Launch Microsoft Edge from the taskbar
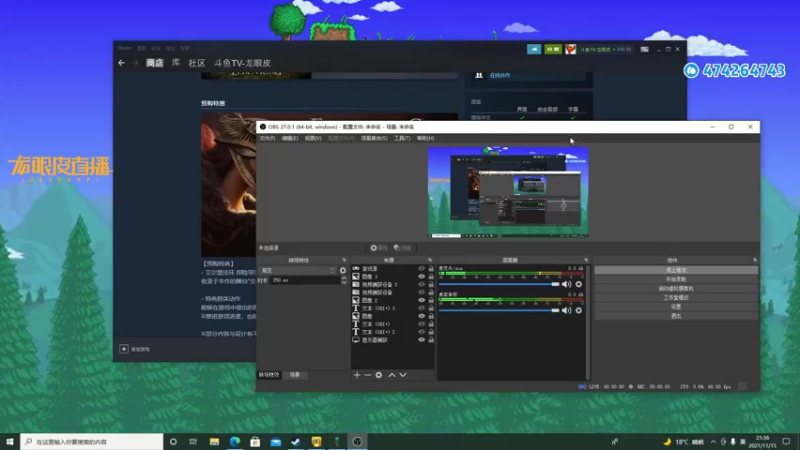 235,441
